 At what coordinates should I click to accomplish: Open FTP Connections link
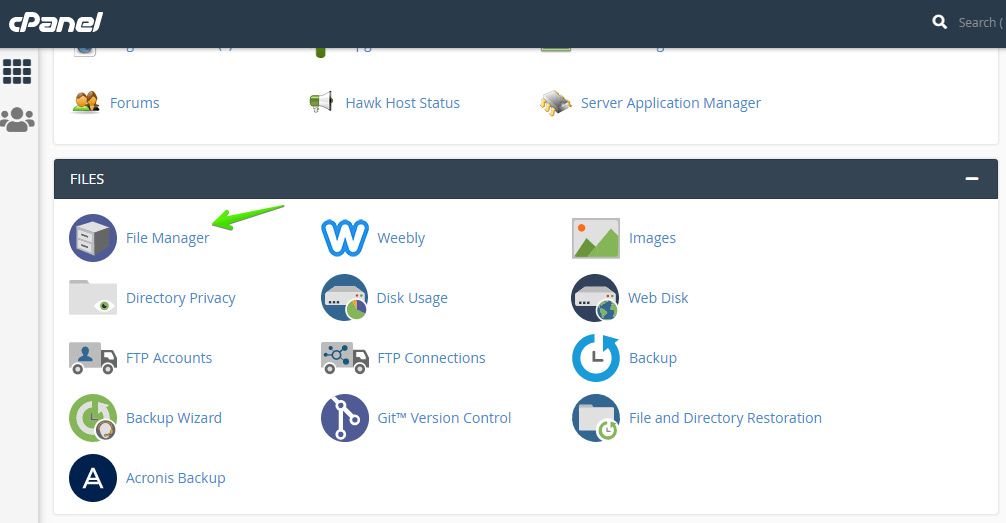point(431,358)
